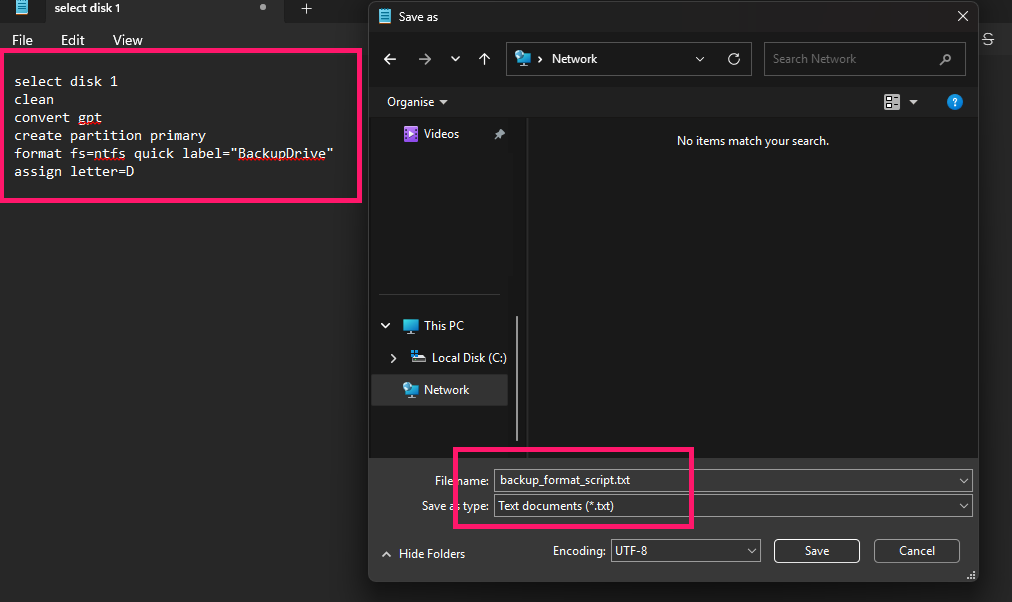Open the Organise menu
Image resolution: width=1012 pixels, height=602 pixels.
click(417, 102)
